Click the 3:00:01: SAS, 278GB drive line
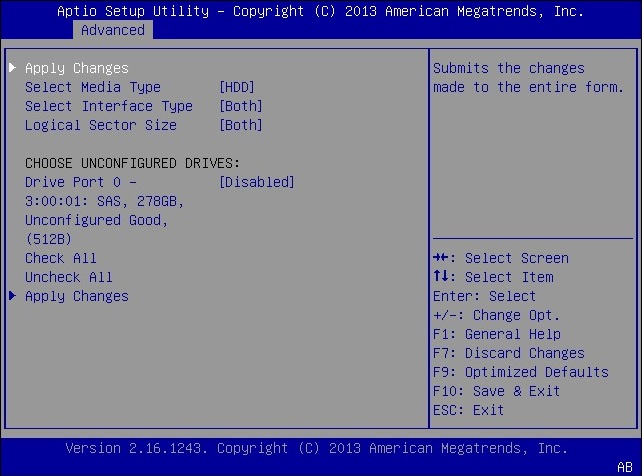The width and height of the screenshot is (642, 476). coord(104,201)
